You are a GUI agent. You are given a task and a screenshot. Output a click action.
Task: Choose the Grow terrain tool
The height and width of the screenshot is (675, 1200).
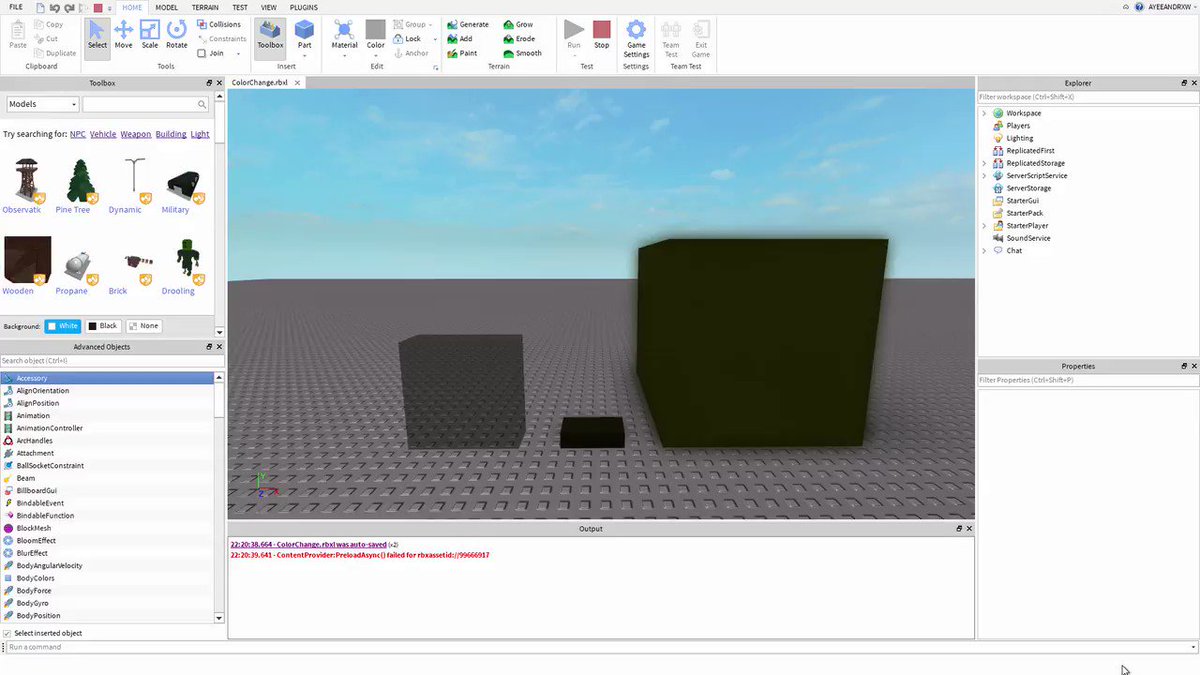[x=518, y=24]
